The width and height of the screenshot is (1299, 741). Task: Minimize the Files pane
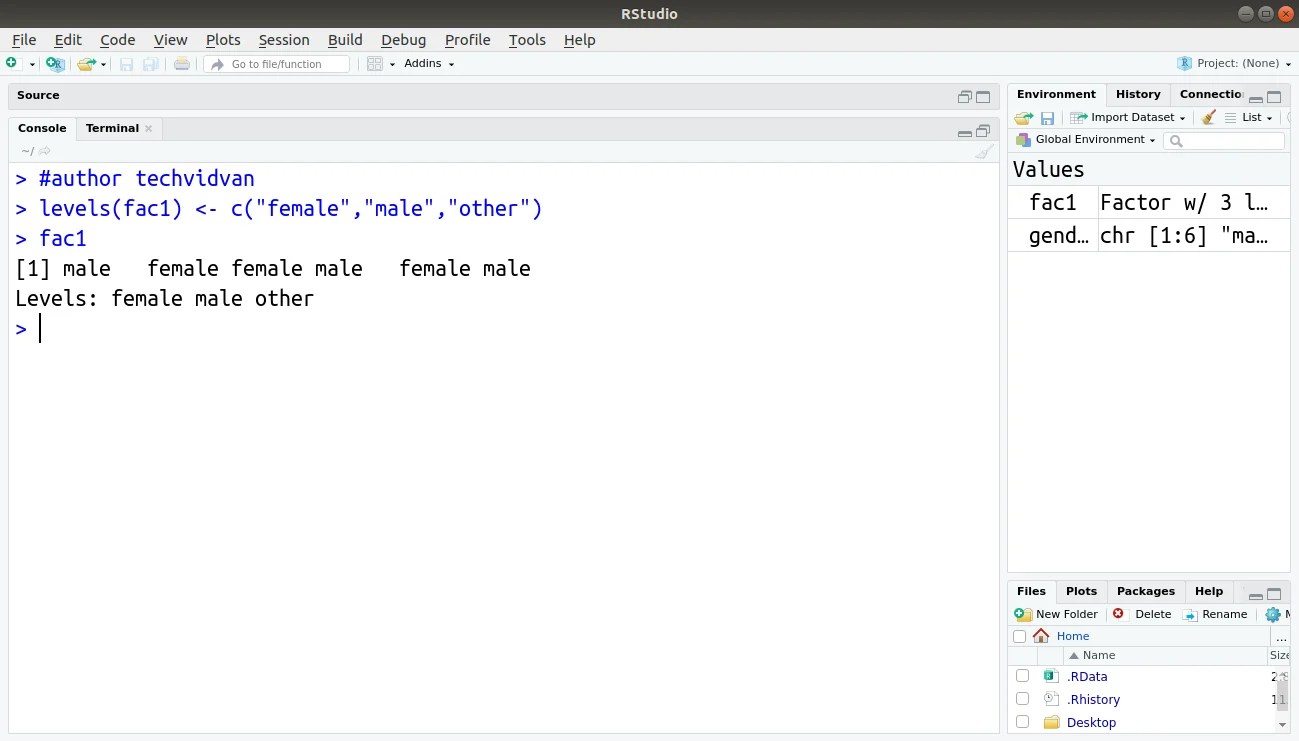coord(1256,595)
